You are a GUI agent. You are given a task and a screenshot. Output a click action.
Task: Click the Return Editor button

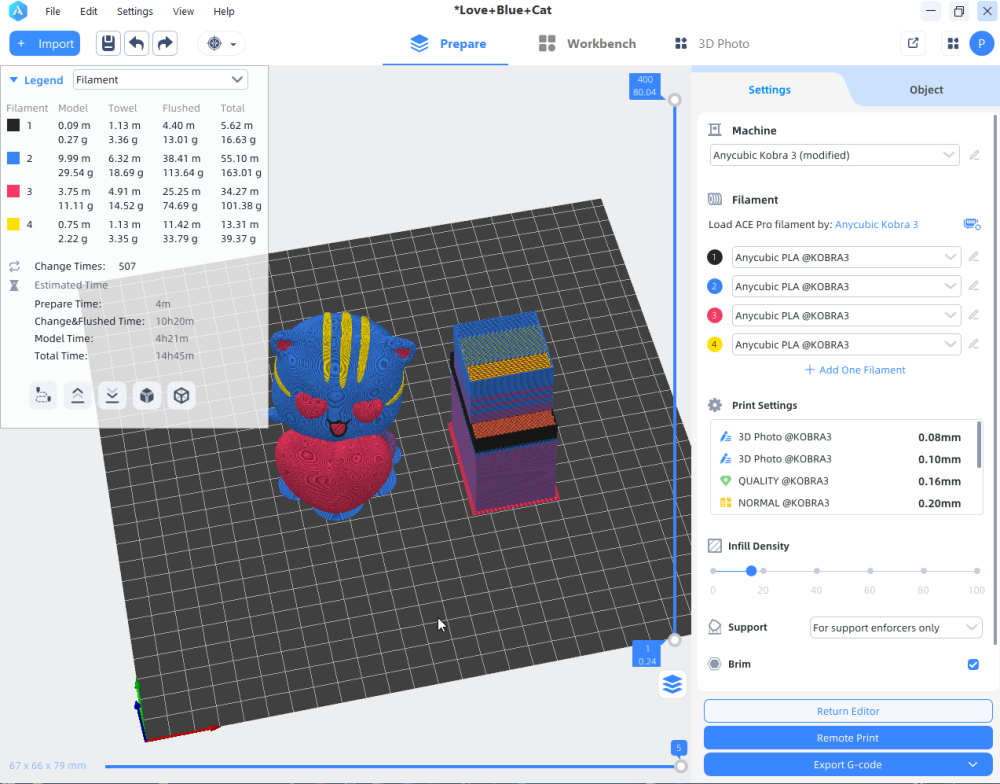pos(848,711)
